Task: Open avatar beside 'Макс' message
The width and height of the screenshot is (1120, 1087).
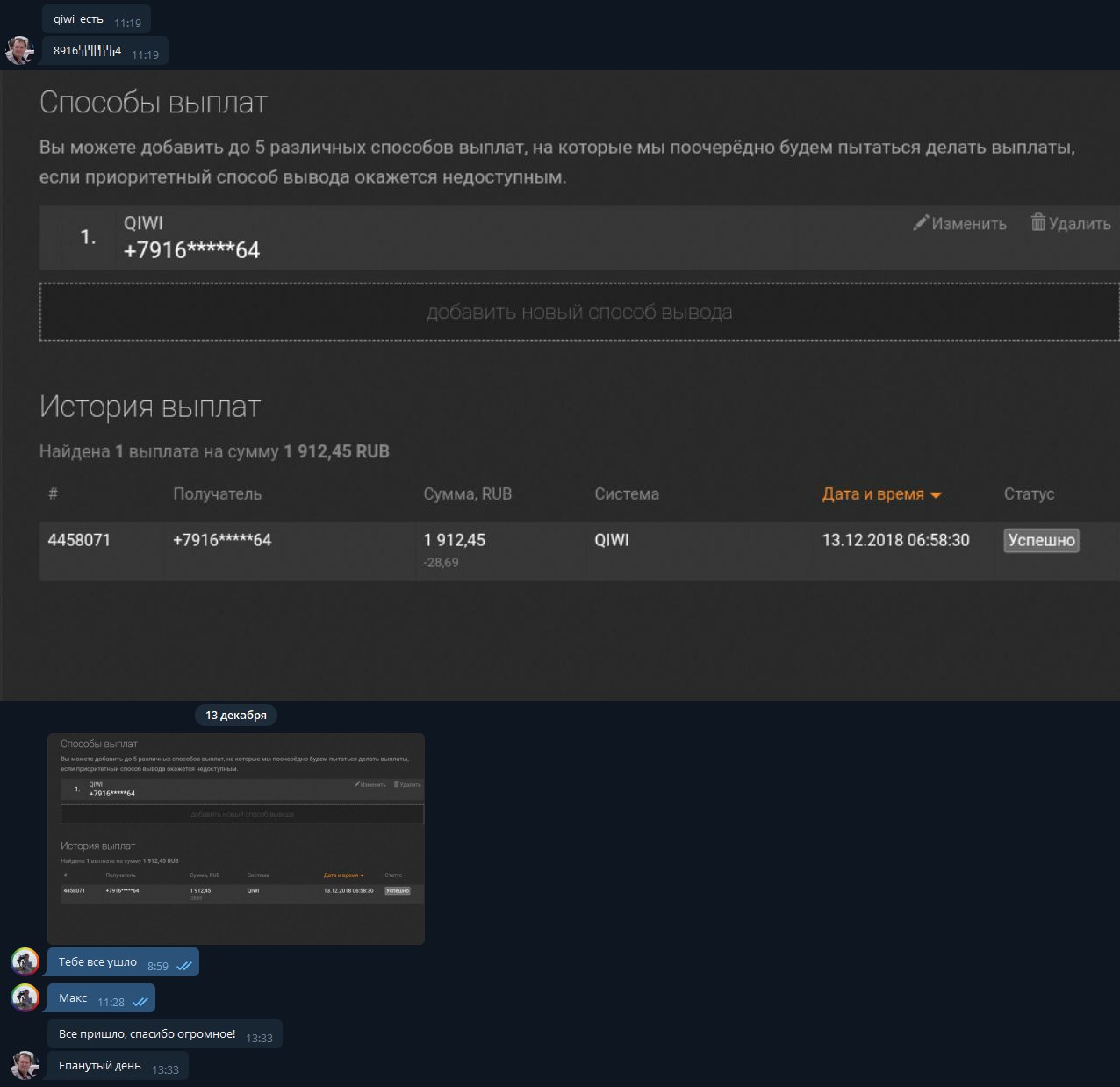Action: pyautogui.click(x=25, y=998)
